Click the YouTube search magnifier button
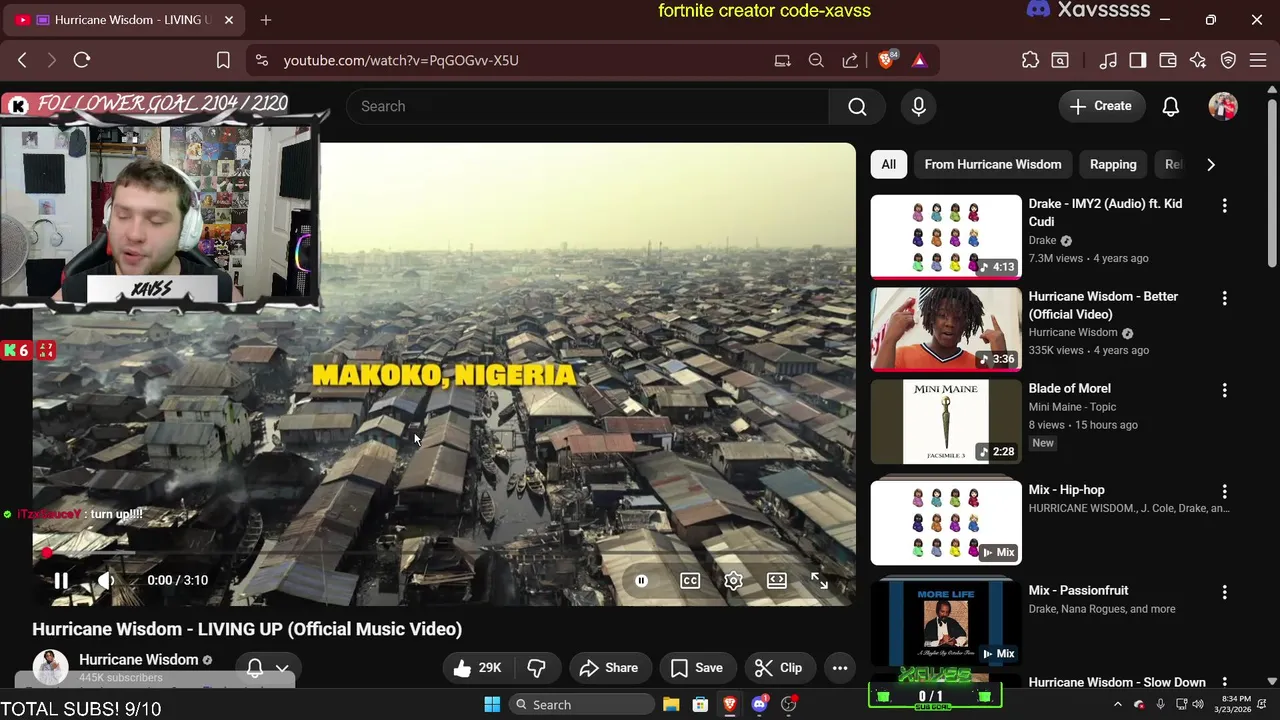 (x=857, y=106)
